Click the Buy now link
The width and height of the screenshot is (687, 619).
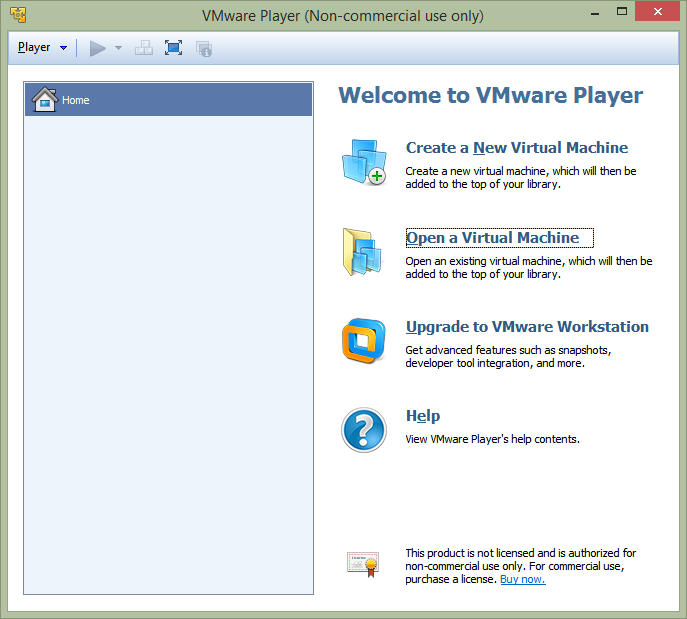[523, 579]
